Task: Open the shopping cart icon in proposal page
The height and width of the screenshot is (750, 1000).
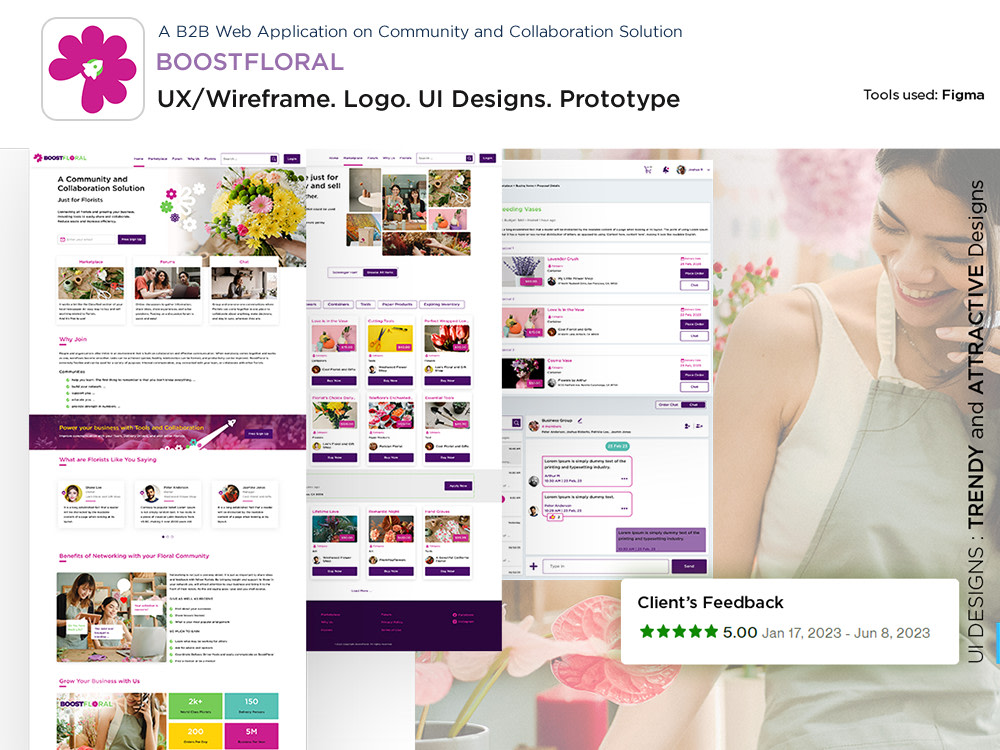Action: coord(648,170)
